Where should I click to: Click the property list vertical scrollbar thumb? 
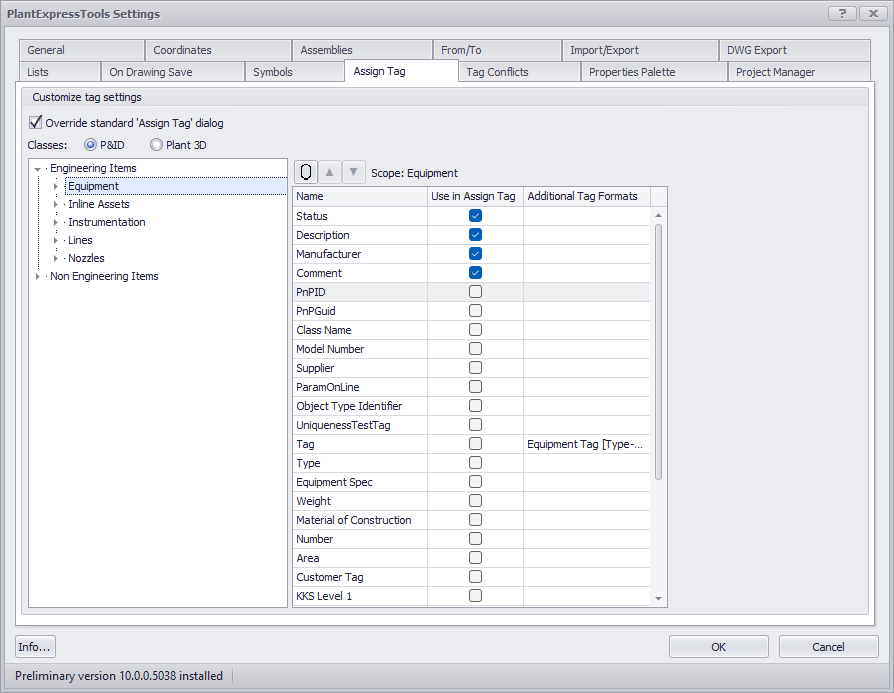pos(659,352)
